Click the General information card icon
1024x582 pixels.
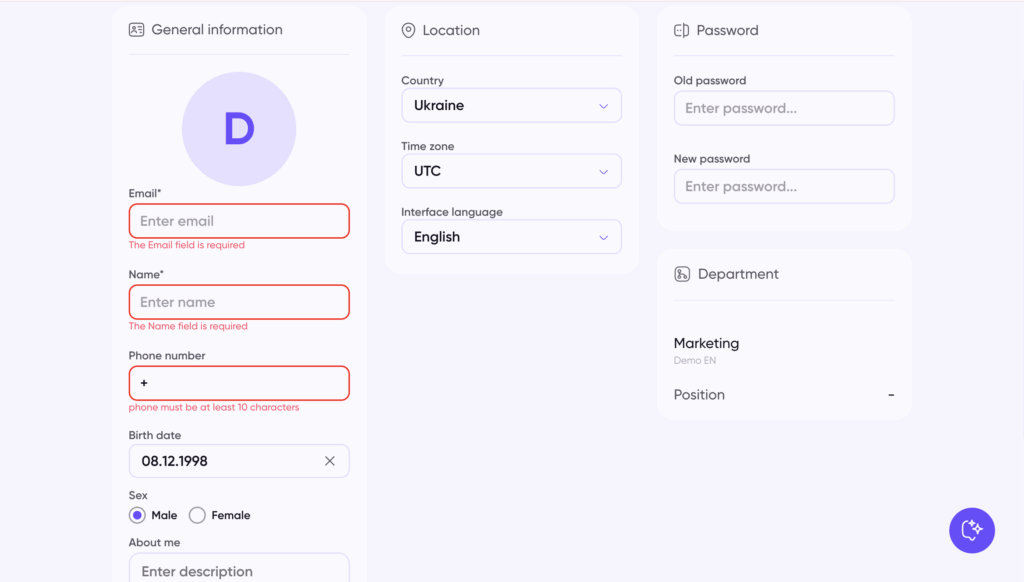point(137,30)
